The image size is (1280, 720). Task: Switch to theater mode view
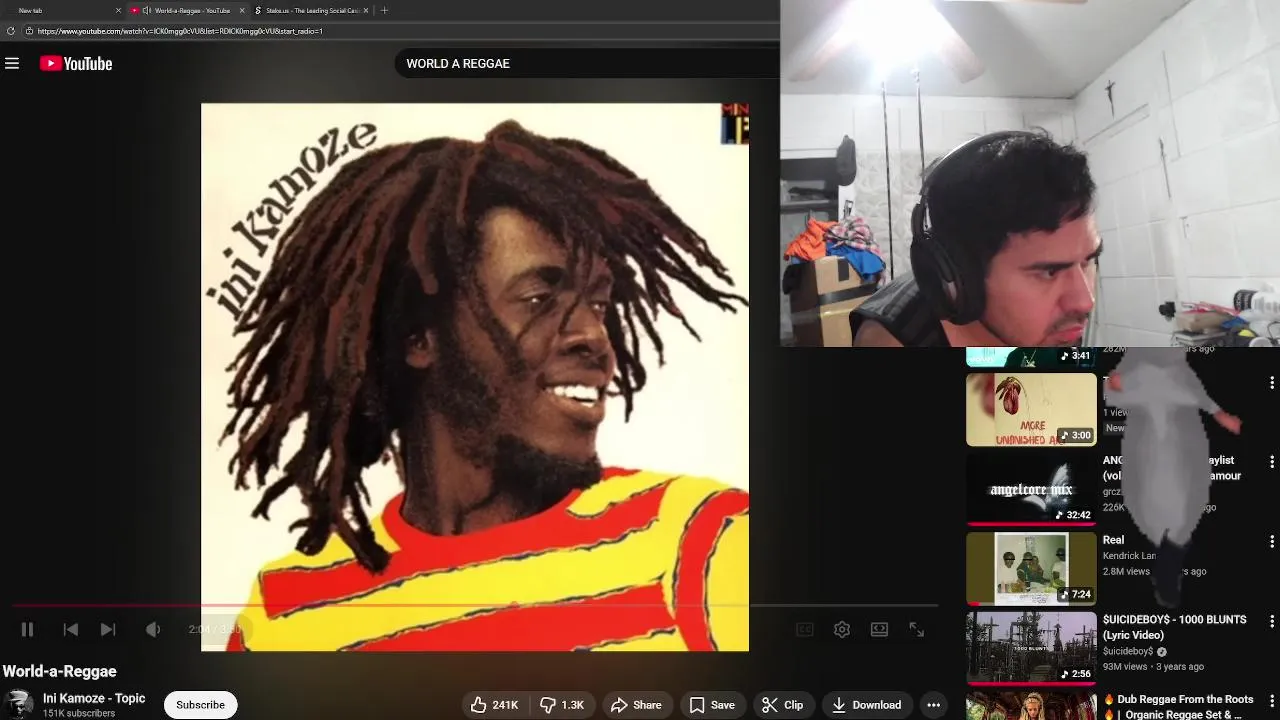tap(879, 629)
